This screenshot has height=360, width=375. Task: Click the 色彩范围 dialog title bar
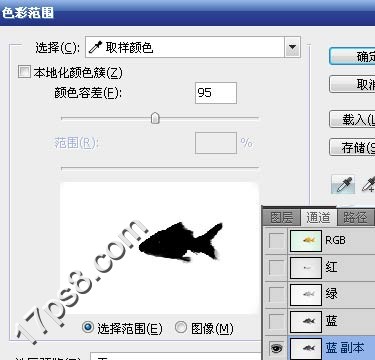[x=187, y=13]
